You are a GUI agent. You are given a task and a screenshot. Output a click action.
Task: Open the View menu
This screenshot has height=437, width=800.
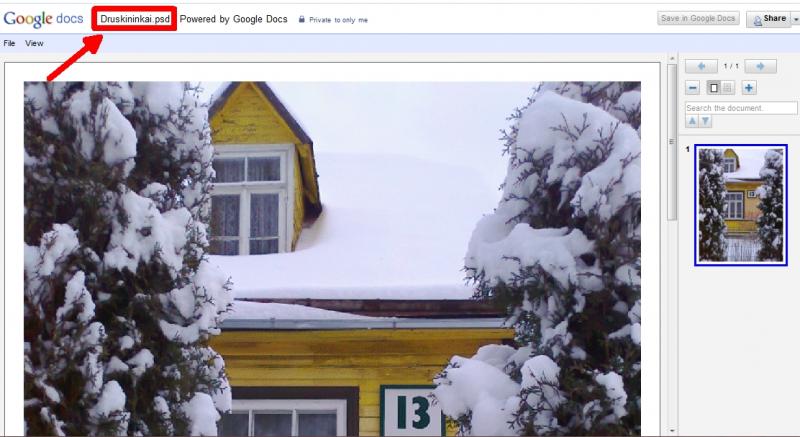coord(34,43)
